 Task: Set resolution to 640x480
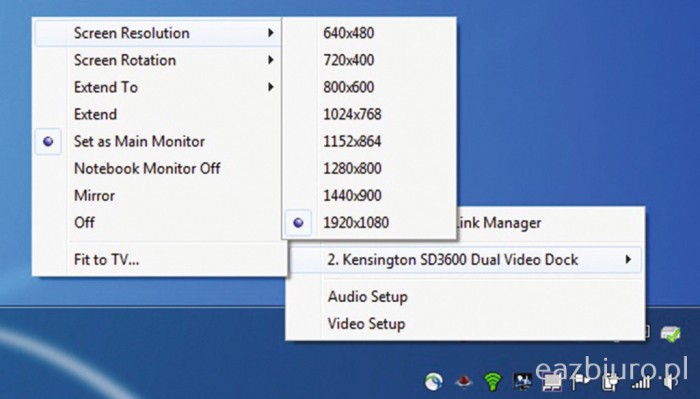coord(369,33)
